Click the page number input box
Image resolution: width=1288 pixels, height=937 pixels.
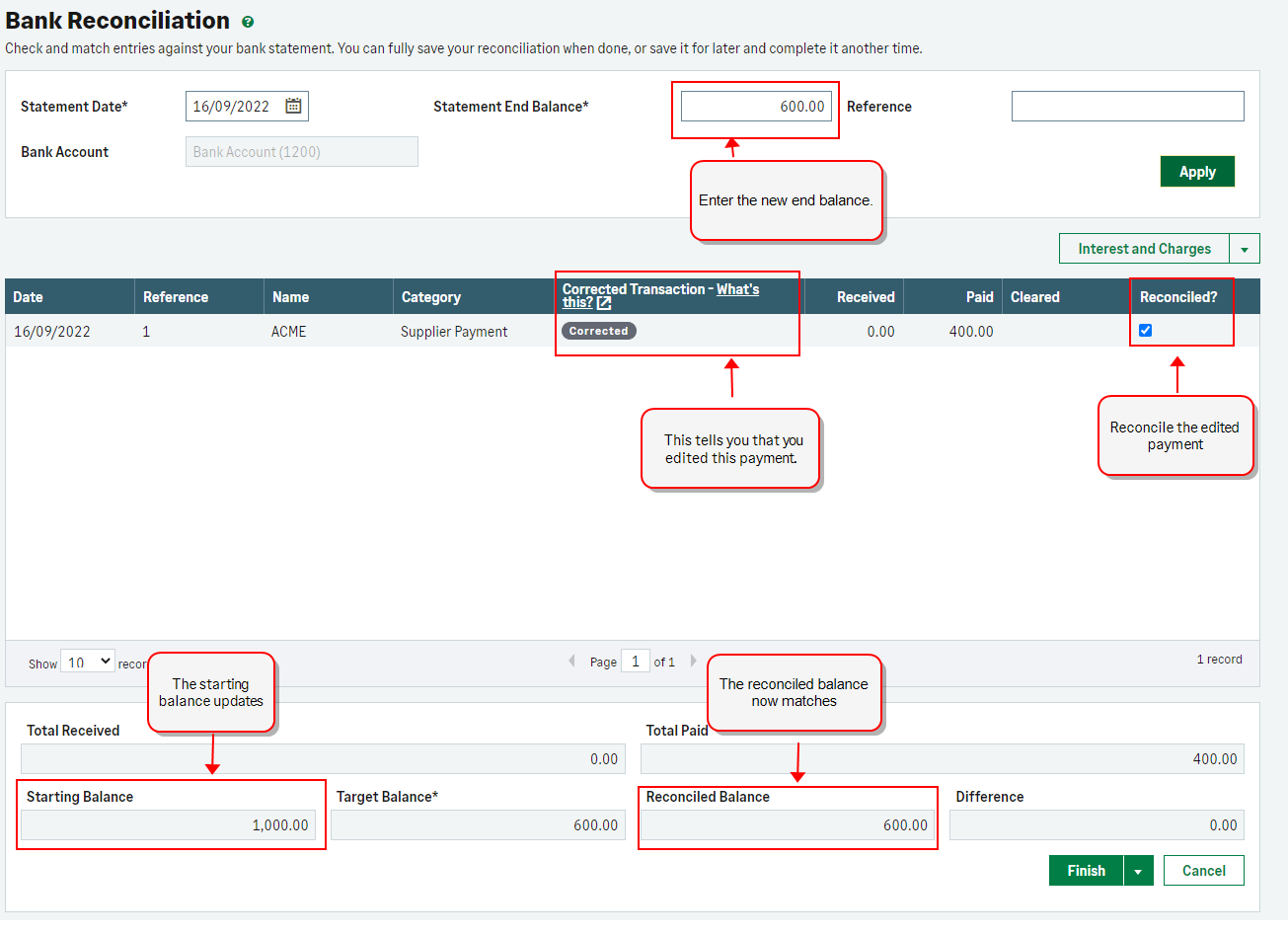click(635, 662)
